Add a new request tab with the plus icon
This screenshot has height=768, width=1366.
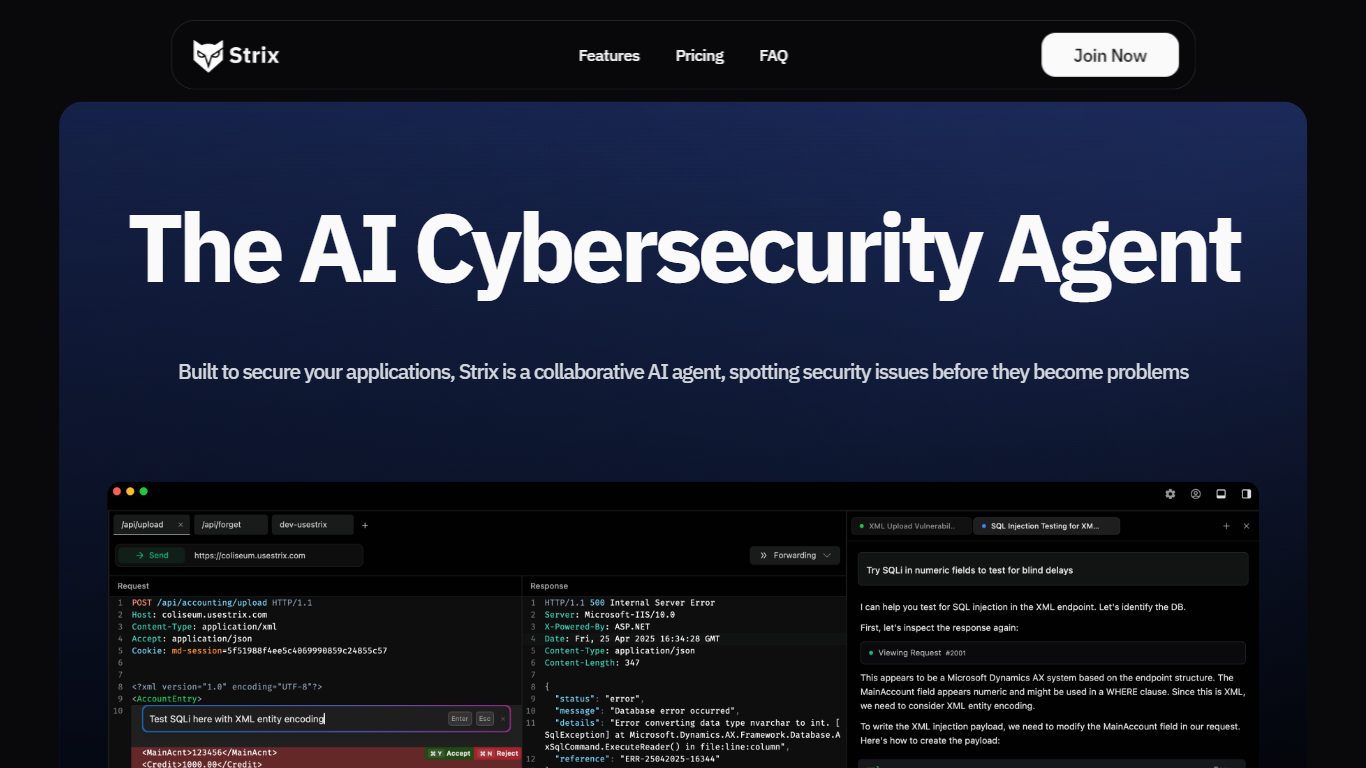[365, 525]
